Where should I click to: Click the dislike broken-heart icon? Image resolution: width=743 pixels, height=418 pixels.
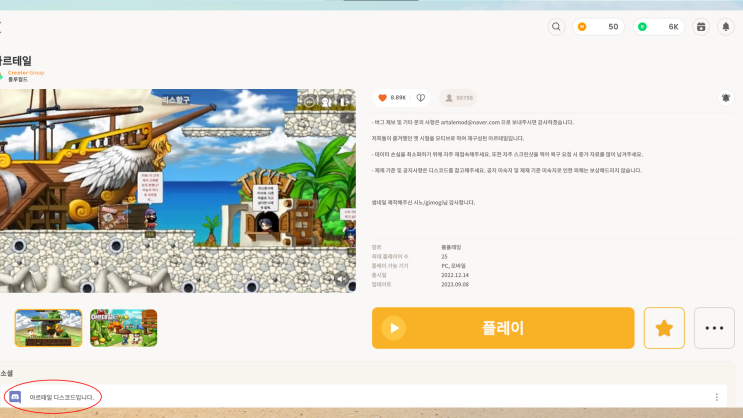(x=421, y=98)
